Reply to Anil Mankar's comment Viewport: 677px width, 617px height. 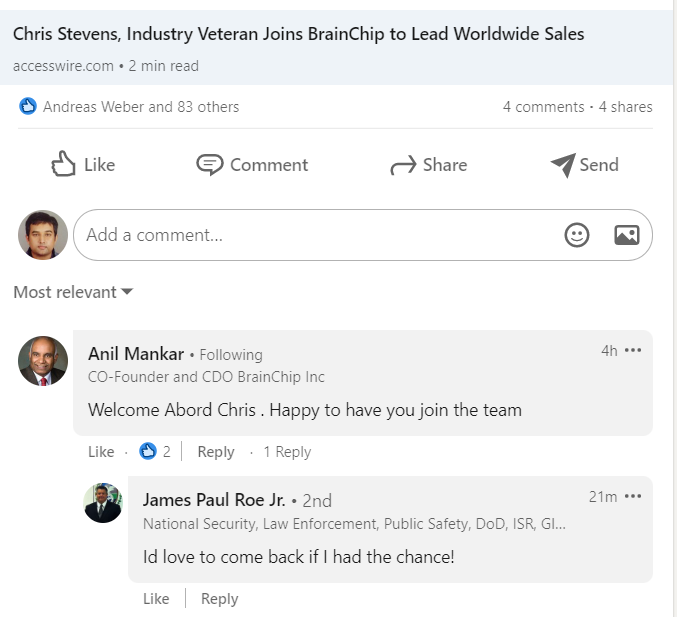pyautogui.click(x=216, y=452)
